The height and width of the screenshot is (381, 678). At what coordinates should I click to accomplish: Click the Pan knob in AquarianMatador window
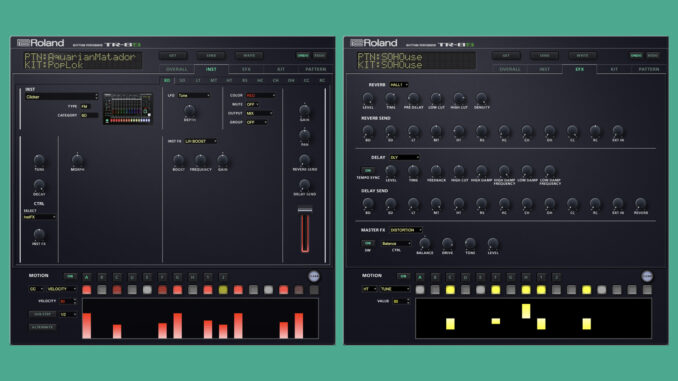pyautogui.click(x=304, y=135)
